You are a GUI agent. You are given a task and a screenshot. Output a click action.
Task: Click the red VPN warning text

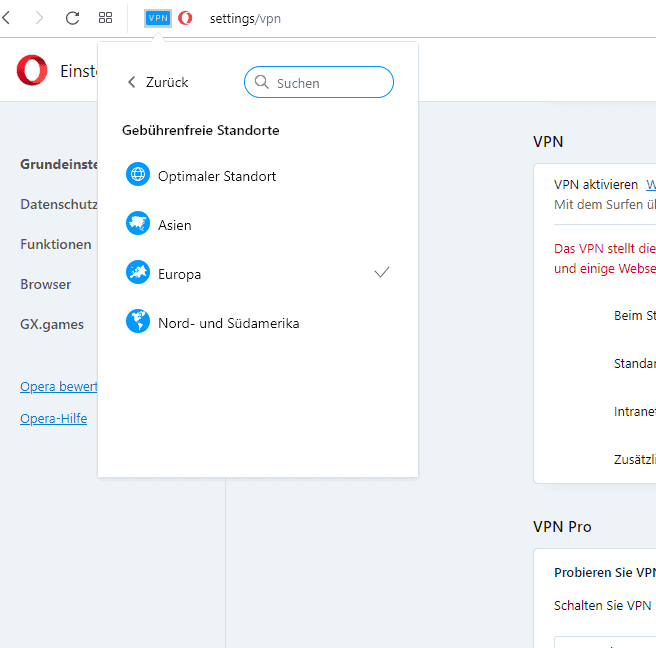[605, 259]
